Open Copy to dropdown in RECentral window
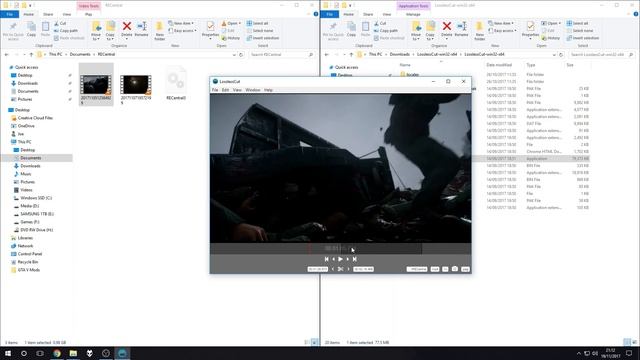This screenshot has width=640, height=360. (110, 31)
